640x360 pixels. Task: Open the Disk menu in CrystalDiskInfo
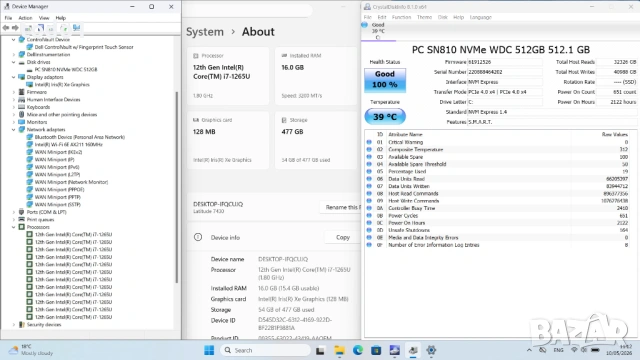[x=443, y=17]
